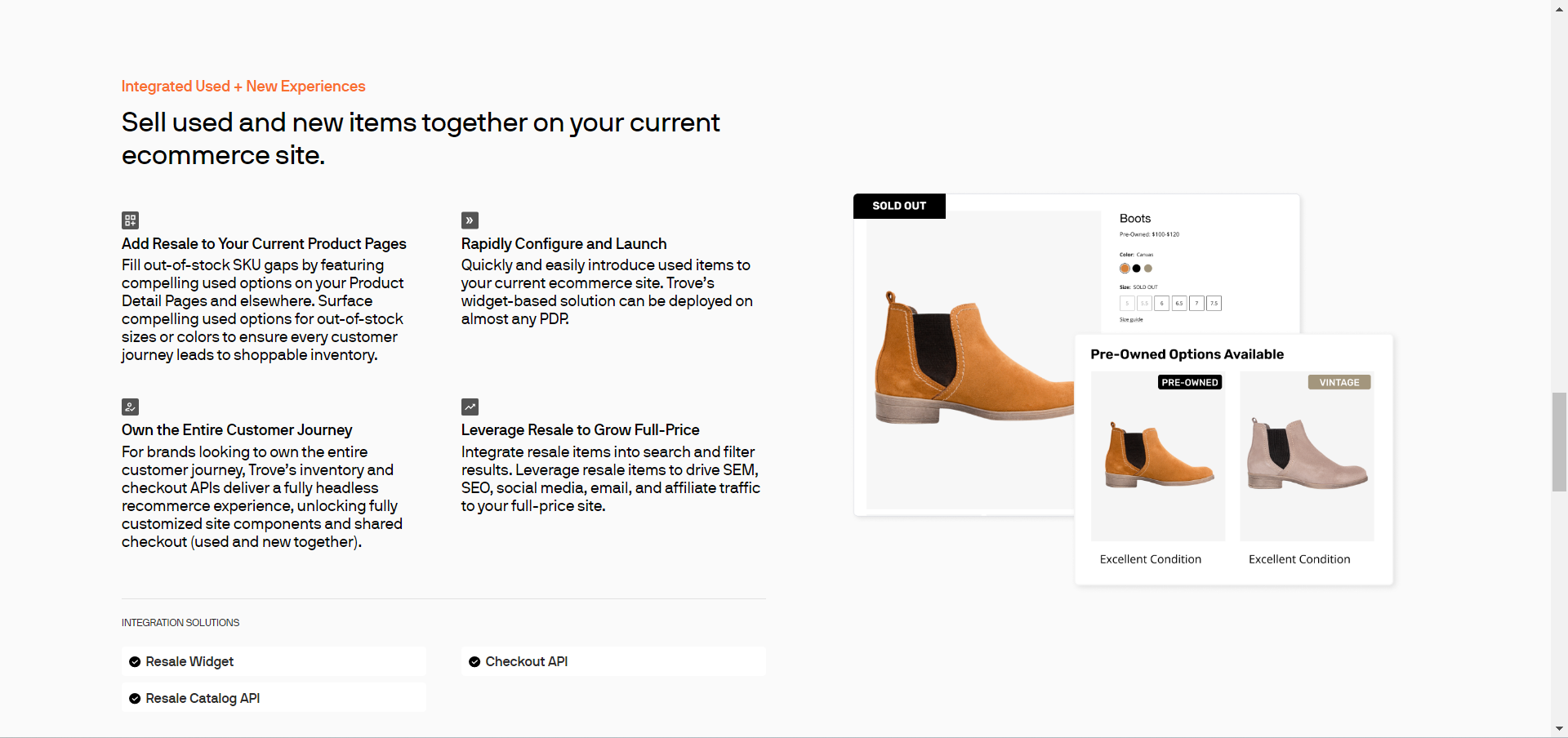
Task: Click the checkmark icon beside Resale Widget
Action: (135, 662)
